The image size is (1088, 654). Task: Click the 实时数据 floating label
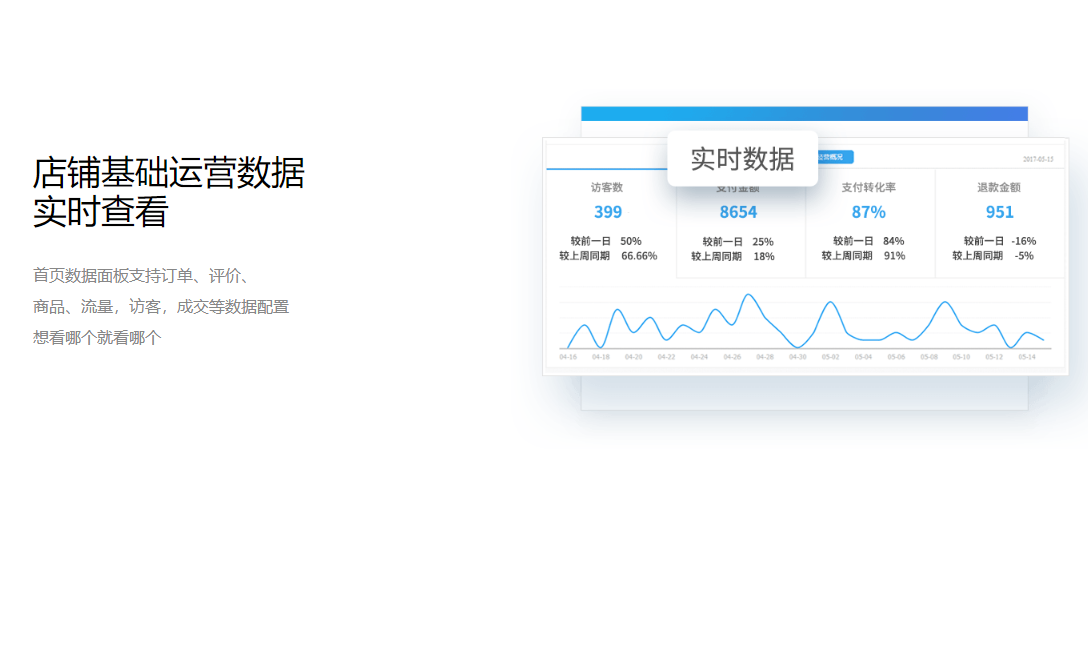[x=742, y=159]
